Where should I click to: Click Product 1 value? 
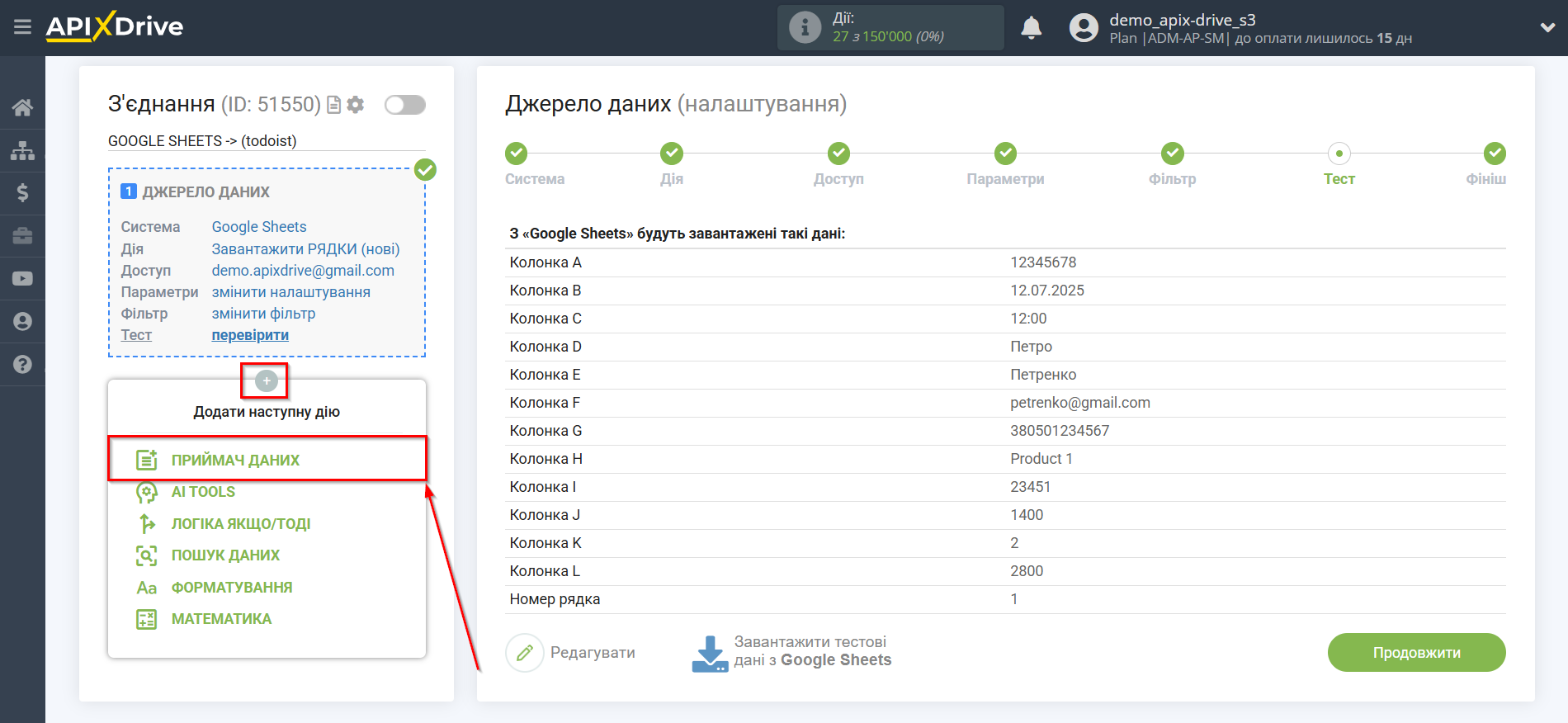point(1041,459)
